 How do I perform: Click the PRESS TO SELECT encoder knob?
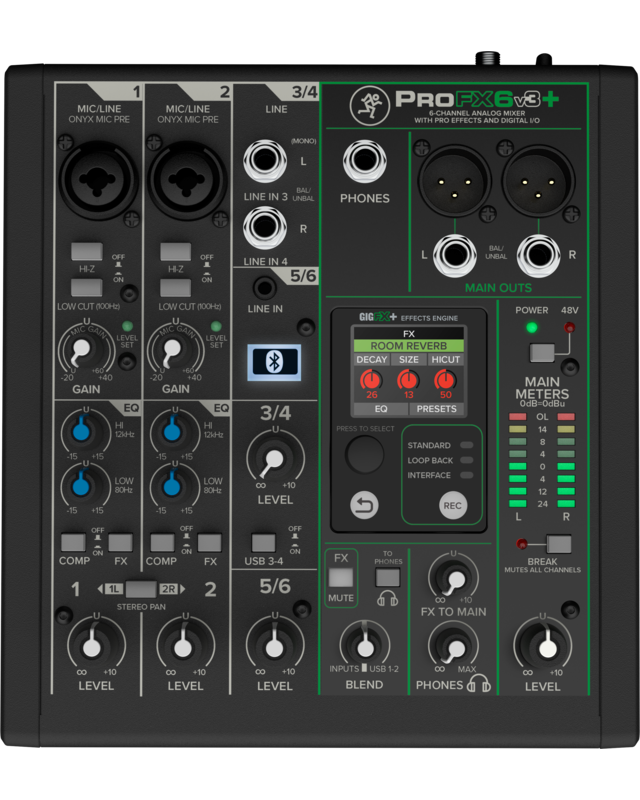tap(364, 454)
